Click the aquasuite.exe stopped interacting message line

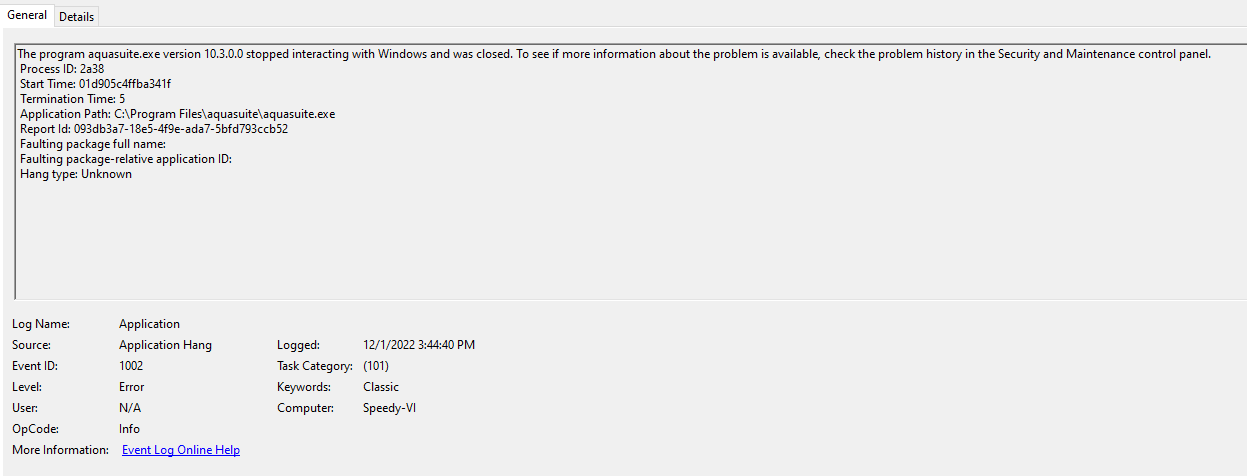pos(614,54)
